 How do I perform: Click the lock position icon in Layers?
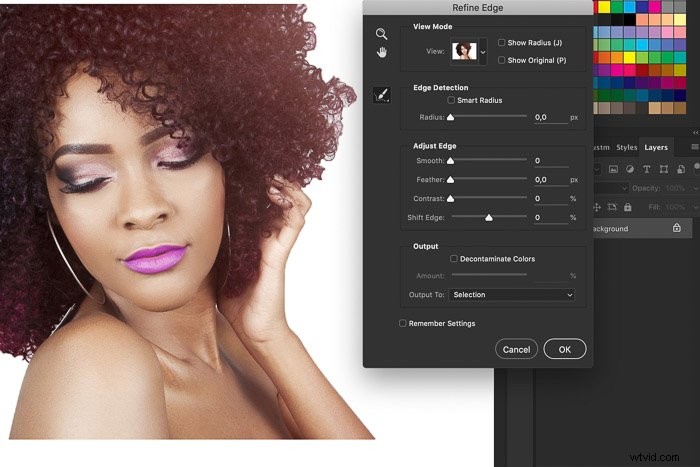click(x=597, y=207)
